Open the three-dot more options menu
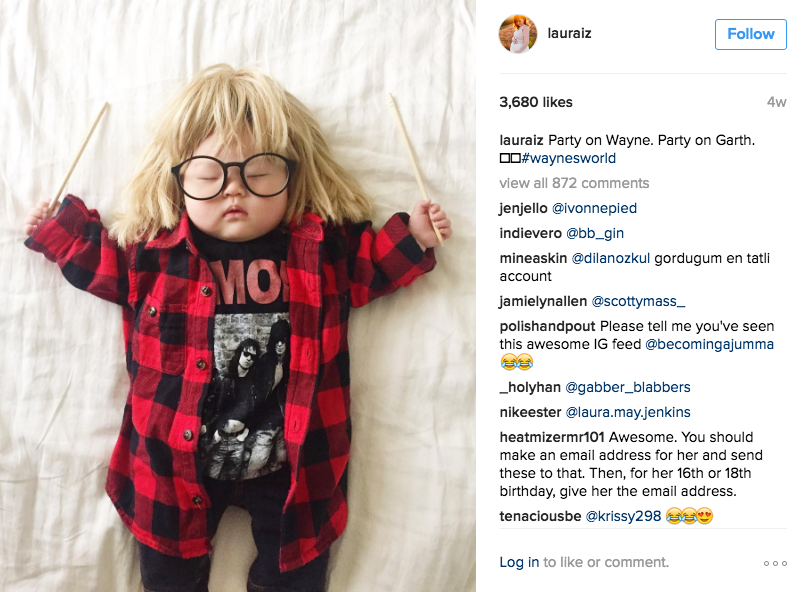 [775, 563]
